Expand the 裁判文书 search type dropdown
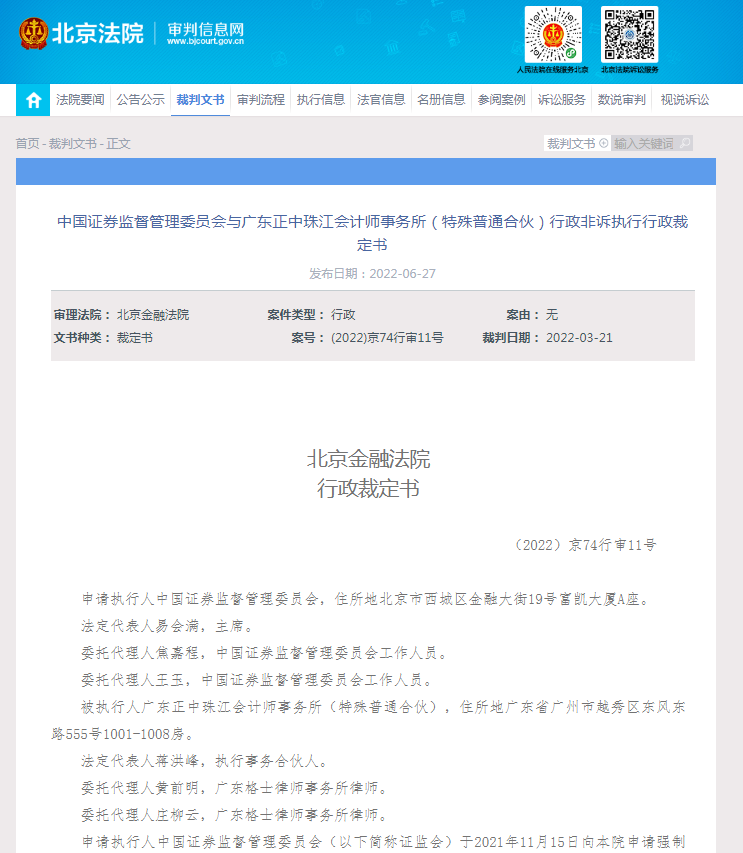The width and height of the screenshot is (743, 853). tap(577, 144)
